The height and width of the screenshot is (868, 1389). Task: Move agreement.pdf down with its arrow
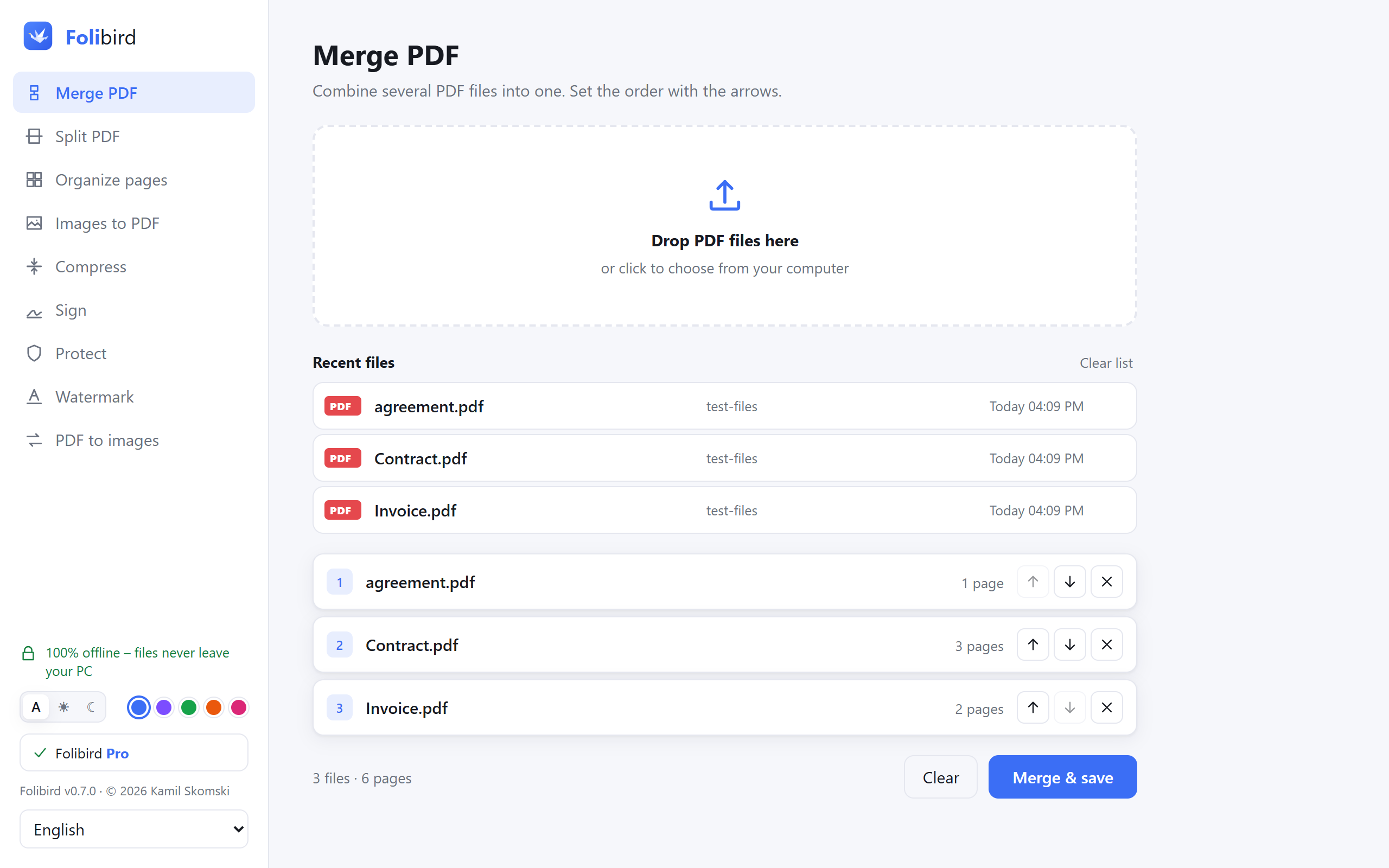point(1069,582)
